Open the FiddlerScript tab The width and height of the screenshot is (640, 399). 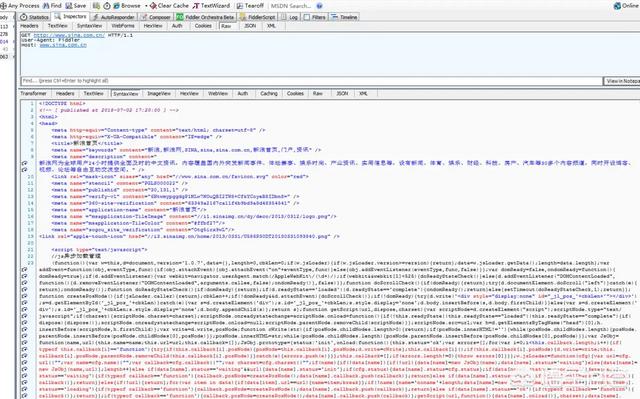click(257, 17)
